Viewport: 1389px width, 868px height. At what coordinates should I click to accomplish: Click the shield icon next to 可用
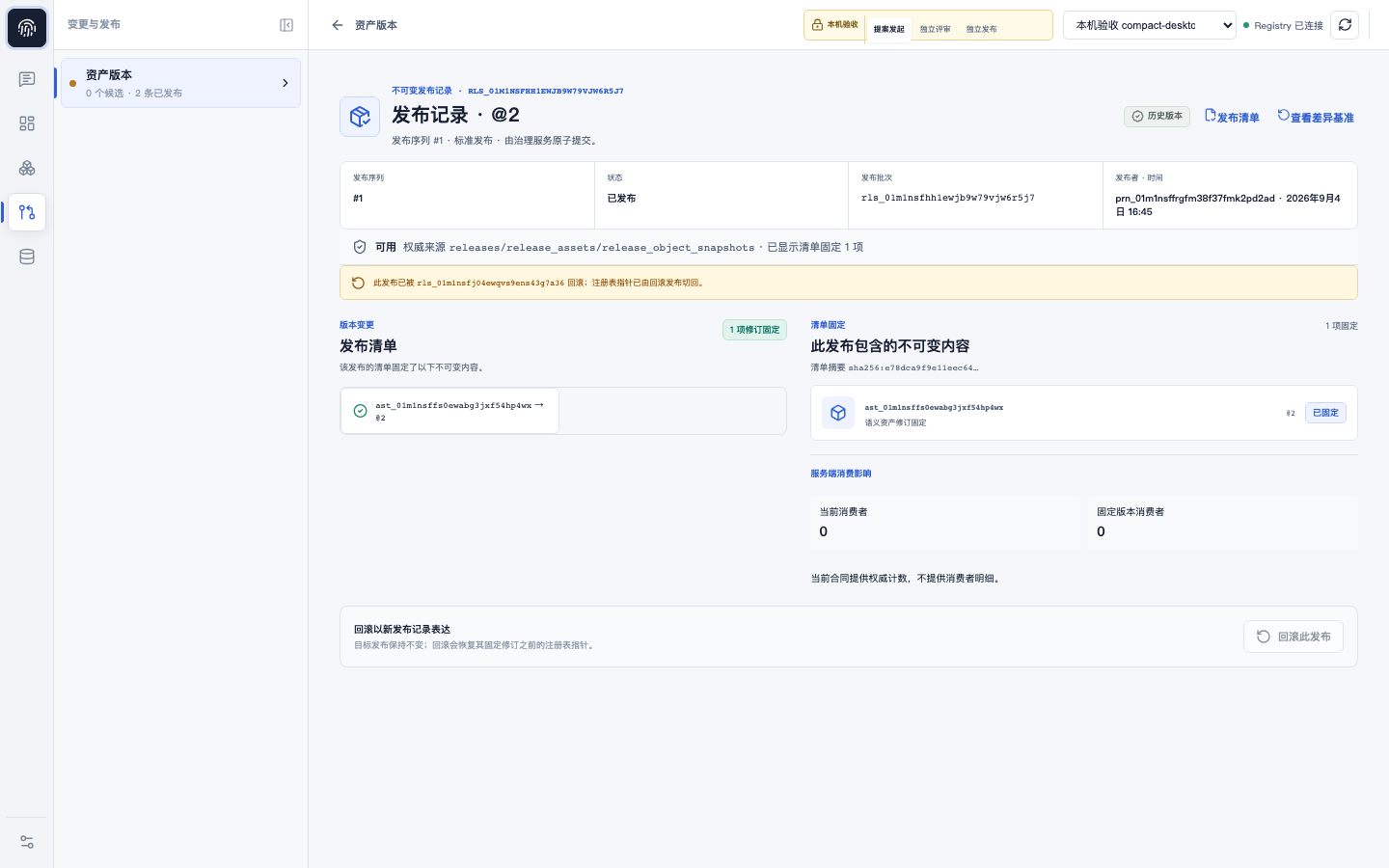click(360, 247)
